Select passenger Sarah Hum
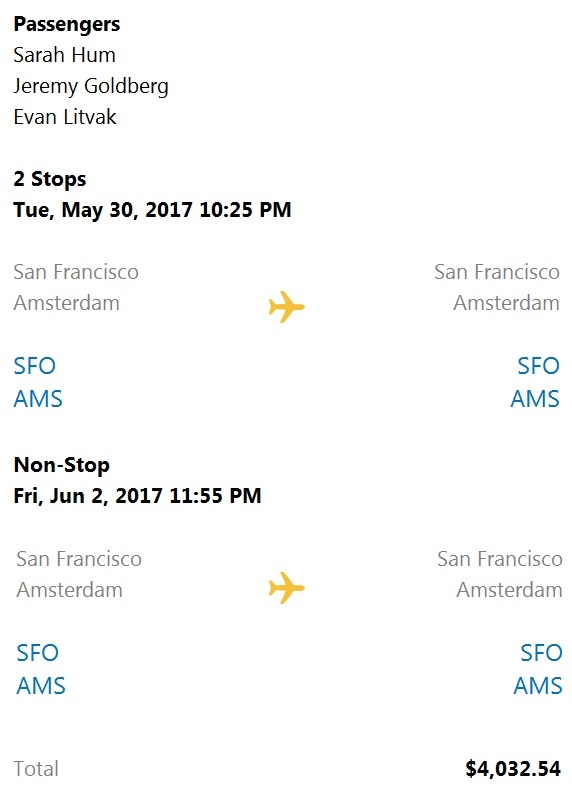This screenshot has height=786, width=572. (64, 55)
